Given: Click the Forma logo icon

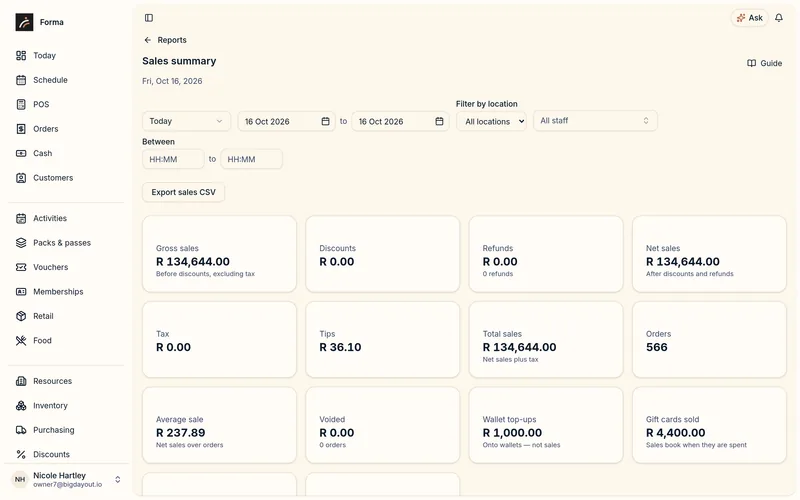Looking at the screenshot, I should [x=24, y=22].
